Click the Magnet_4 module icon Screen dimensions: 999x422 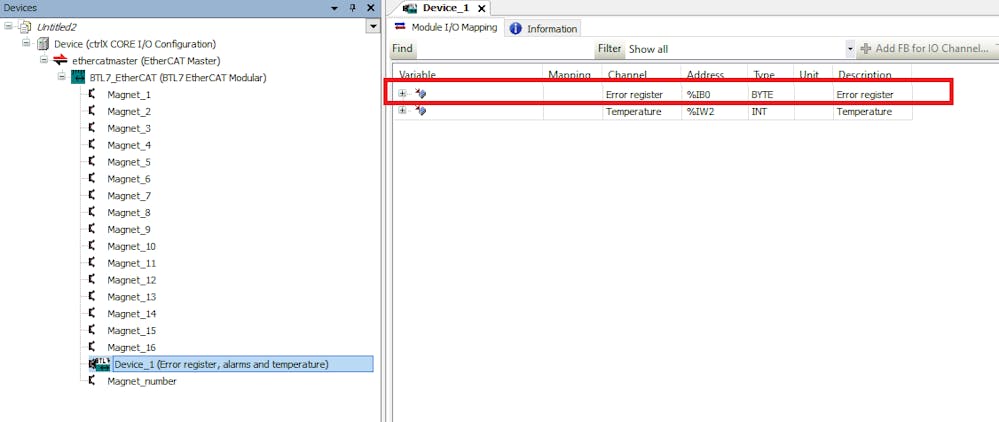pos(93,145)
